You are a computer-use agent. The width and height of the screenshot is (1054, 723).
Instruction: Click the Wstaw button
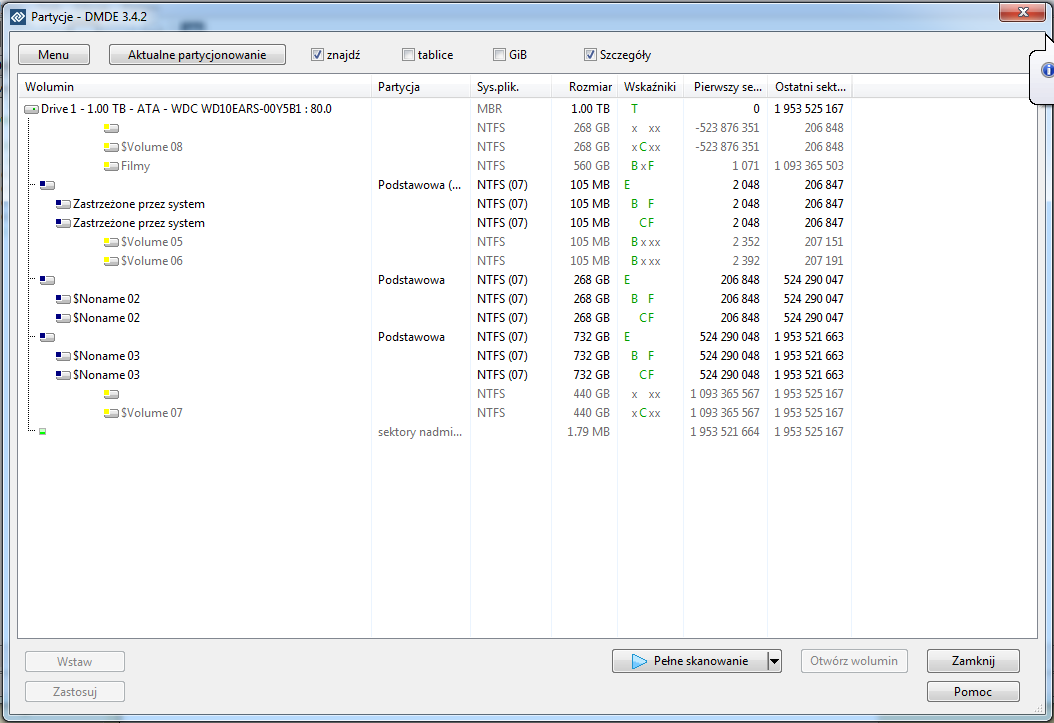75,662
